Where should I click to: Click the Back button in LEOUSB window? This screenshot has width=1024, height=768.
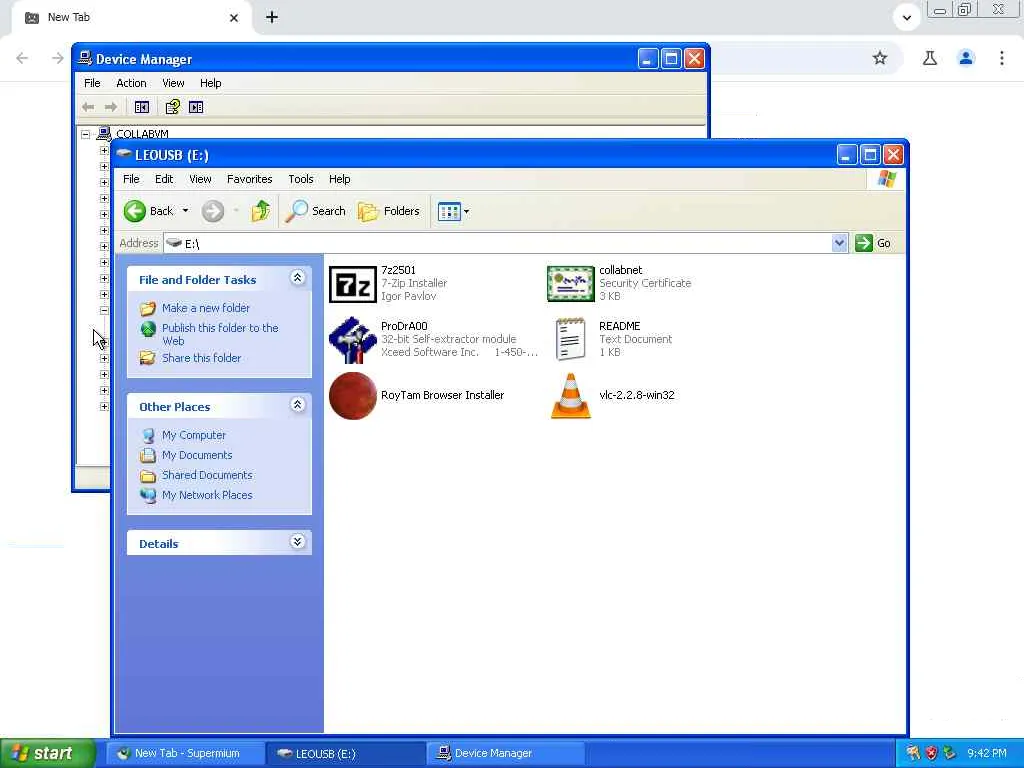[149, 211]
